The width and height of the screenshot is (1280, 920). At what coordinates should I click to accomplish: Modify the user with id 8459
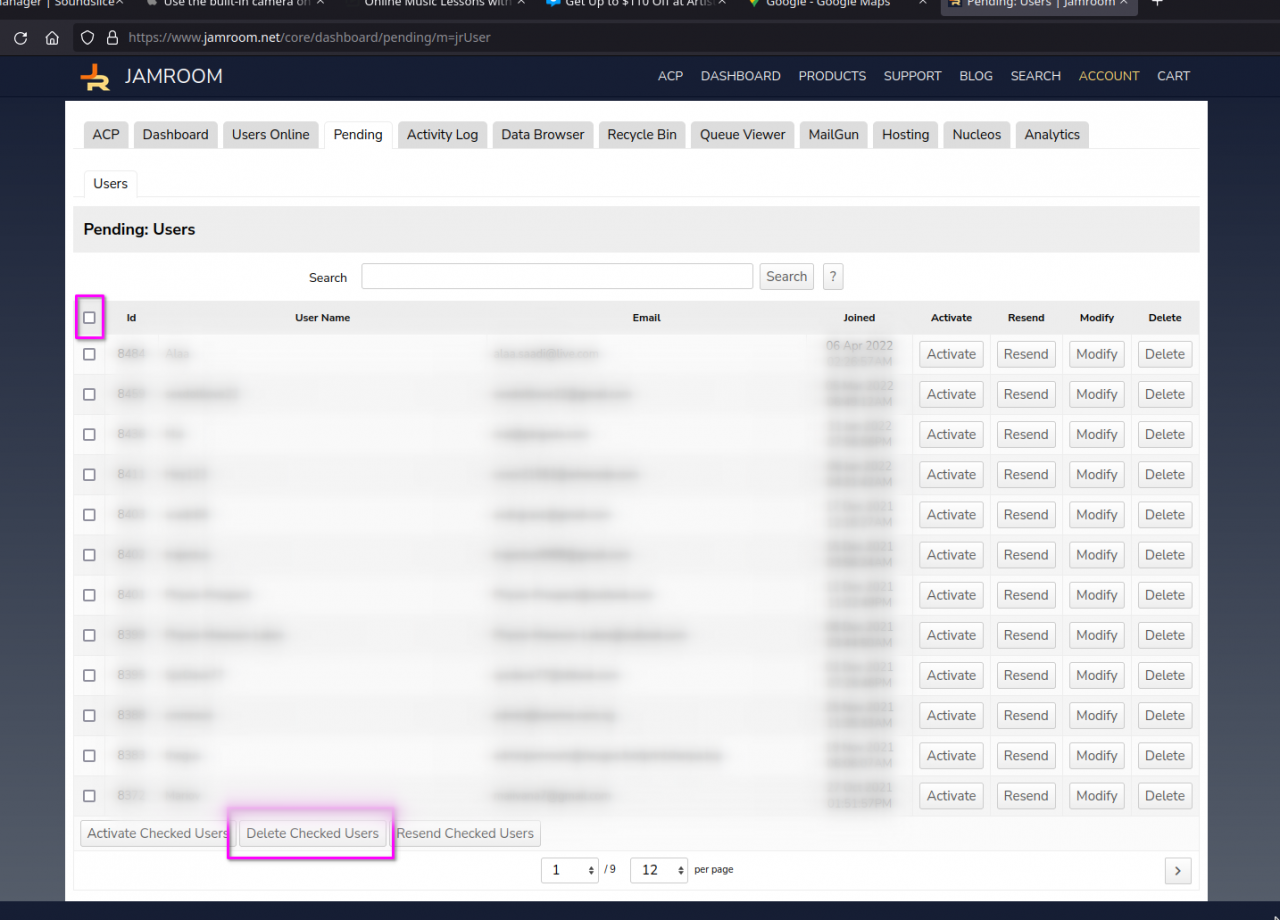(1097, 394)
